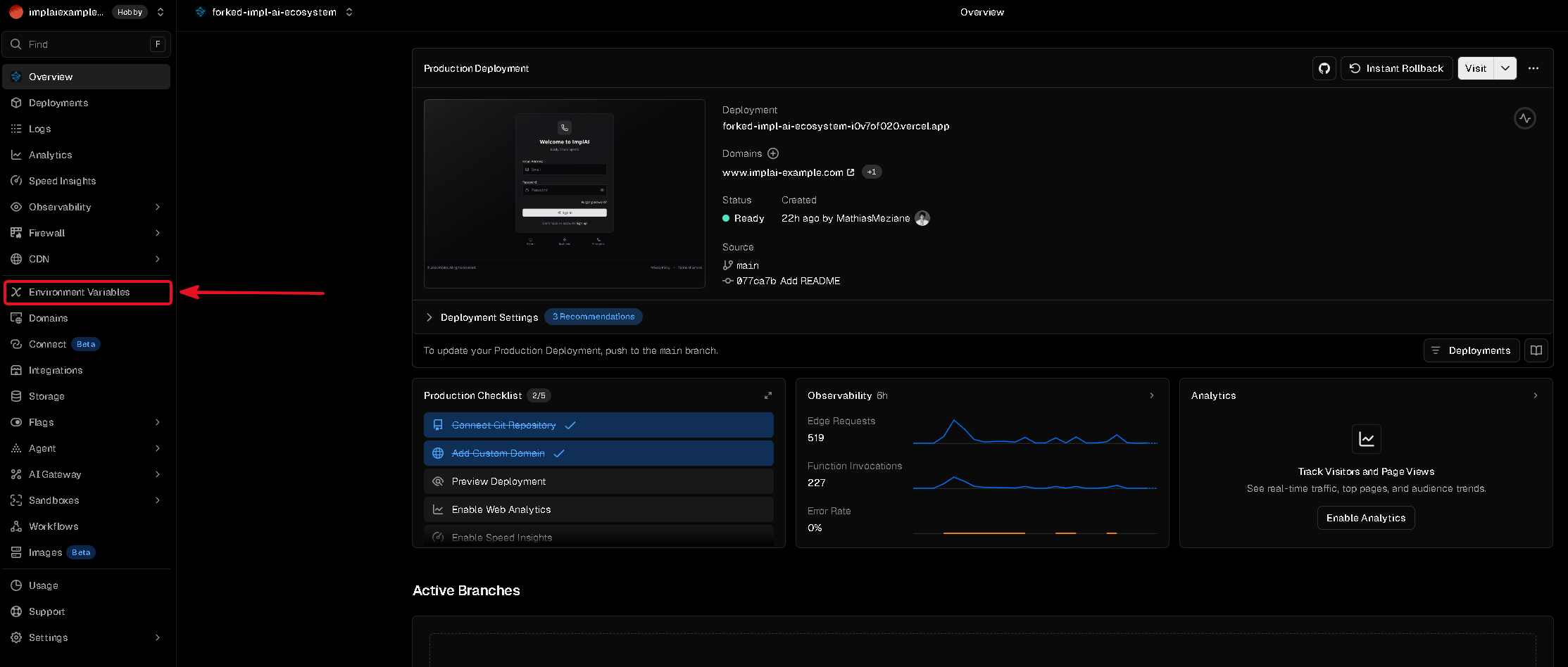The width and height of the screenshot is (1568, 667).
Task: Click Enable Analytics button
Action: 1366,518
